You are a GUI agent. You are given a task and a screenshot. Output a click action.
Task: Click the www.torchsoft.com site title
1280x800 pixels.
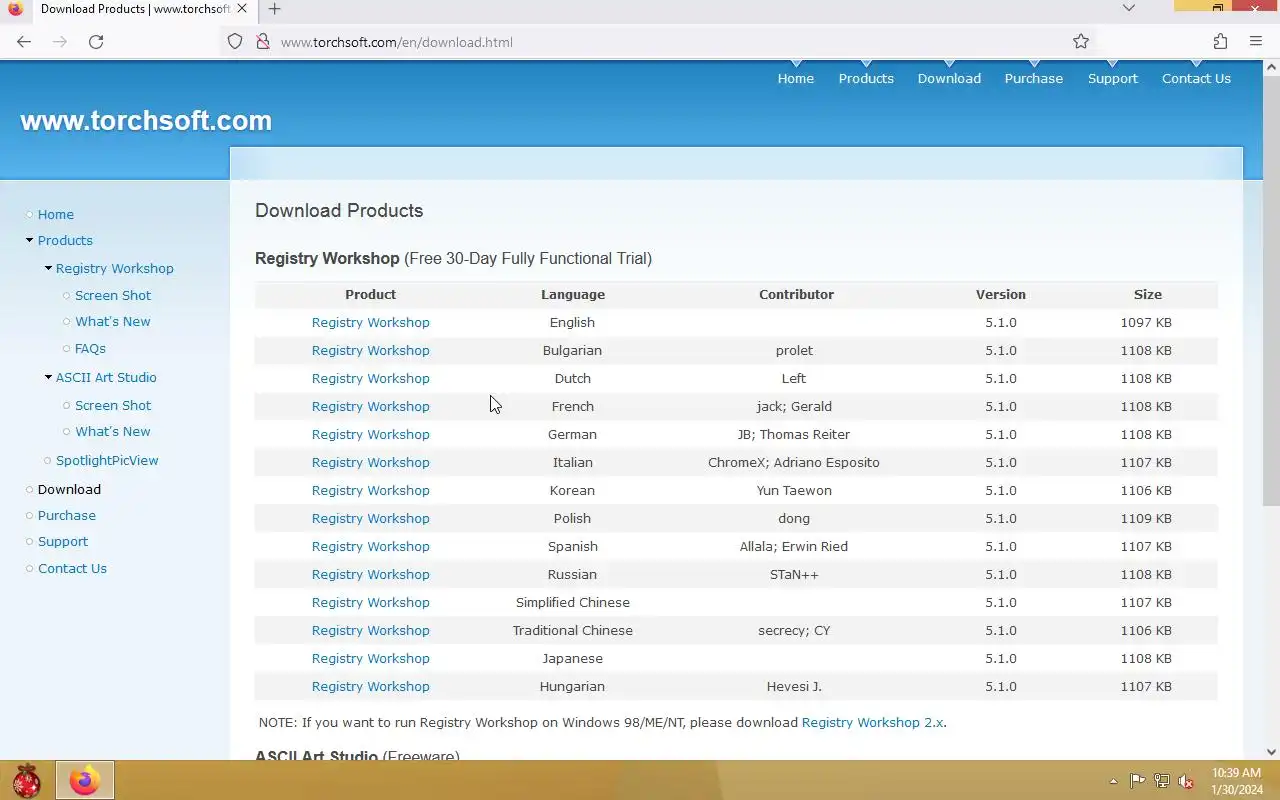click(146, 120)
